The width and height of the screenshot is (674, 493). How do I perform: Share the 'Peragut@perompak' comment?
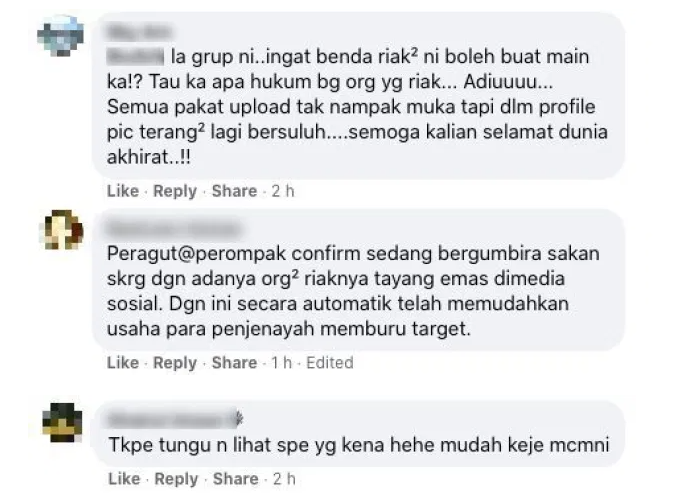click(x=234, y=363)
